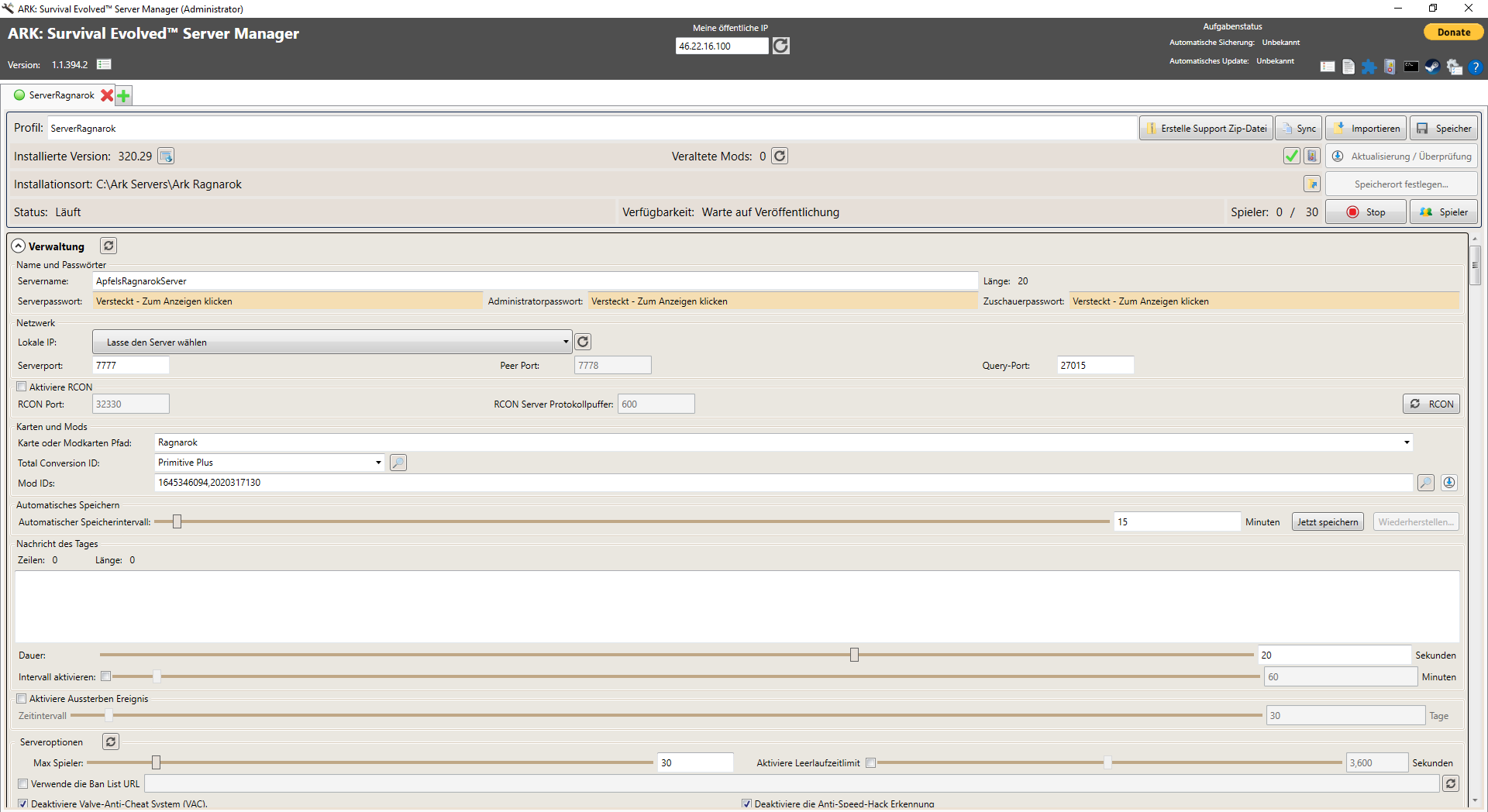The image size is (1488, 812).
Task: Click the Nachricht des Tages text area
Action: pyautogui.click(x=737, y=607)
